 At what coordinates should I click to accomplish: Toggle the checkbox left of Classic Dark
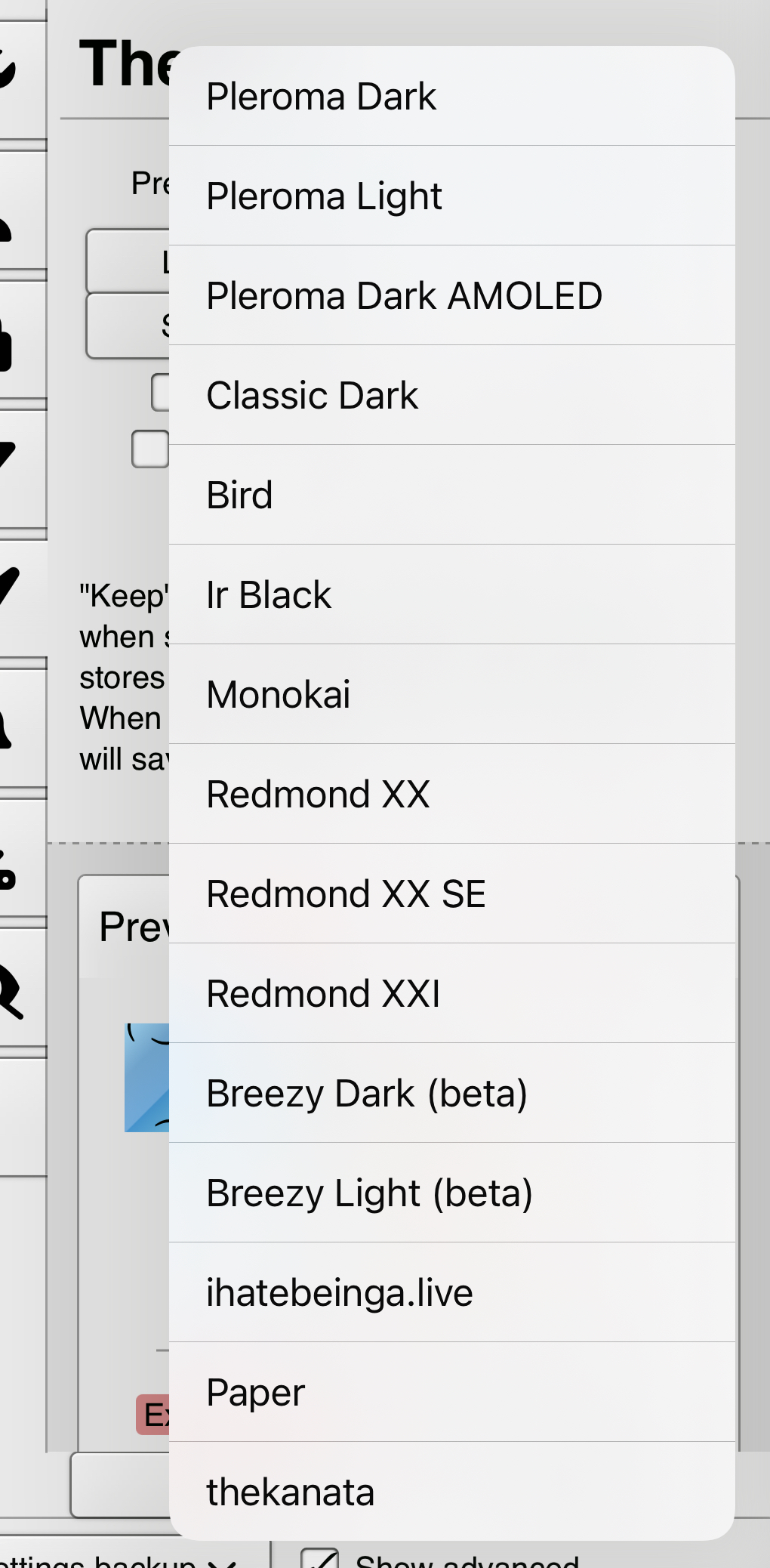tap(160, 393)
